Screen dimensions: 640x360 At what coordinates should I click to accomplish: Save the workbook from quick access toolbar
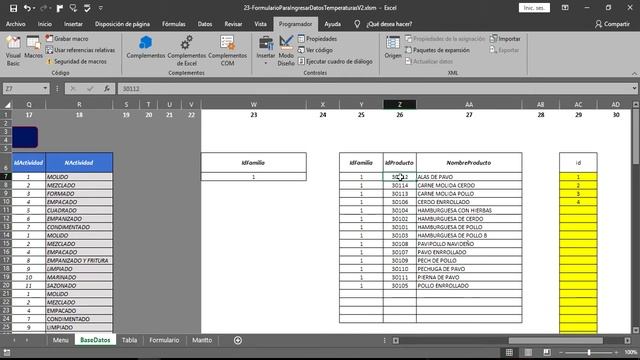13,8
